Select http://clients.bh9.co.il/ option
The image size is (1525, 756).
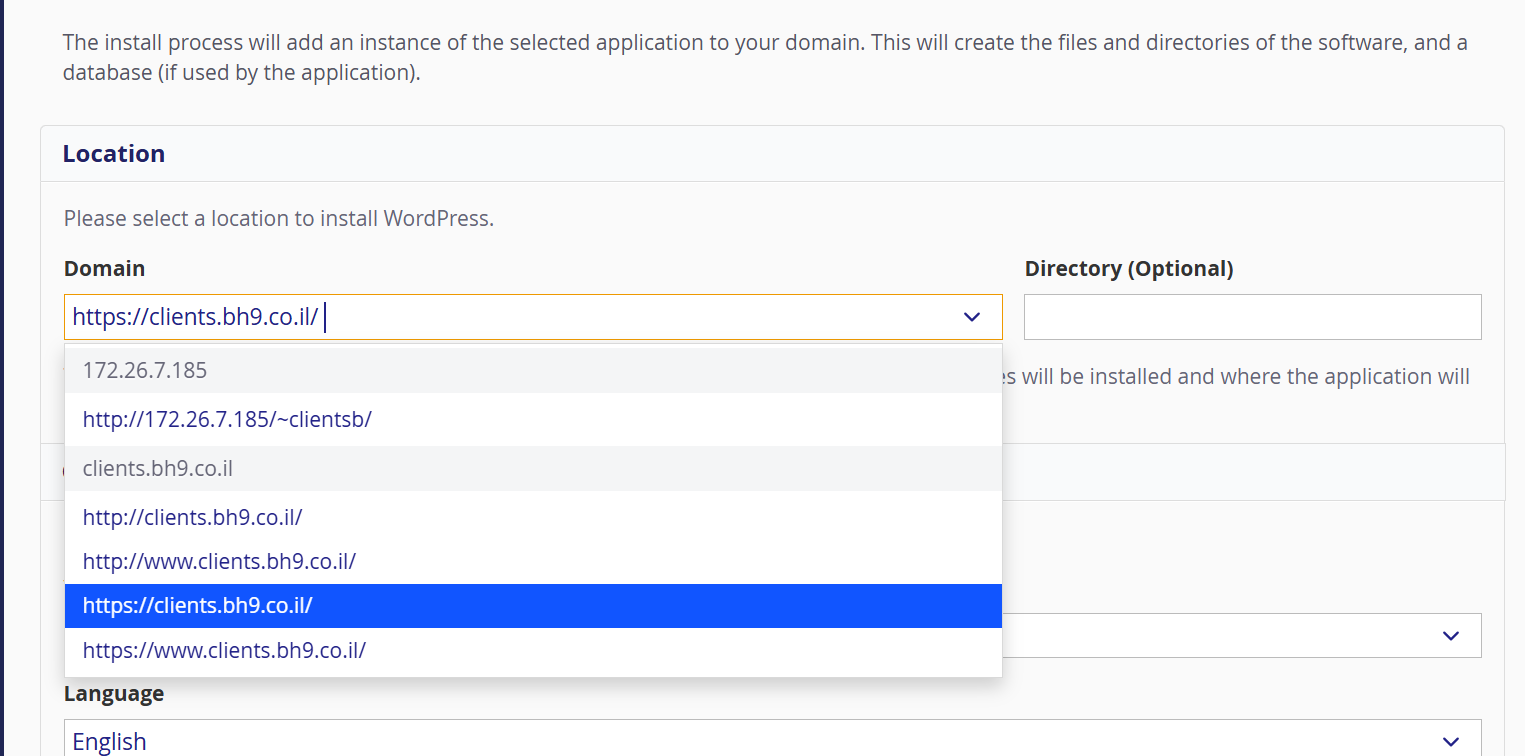click(533, 518)
